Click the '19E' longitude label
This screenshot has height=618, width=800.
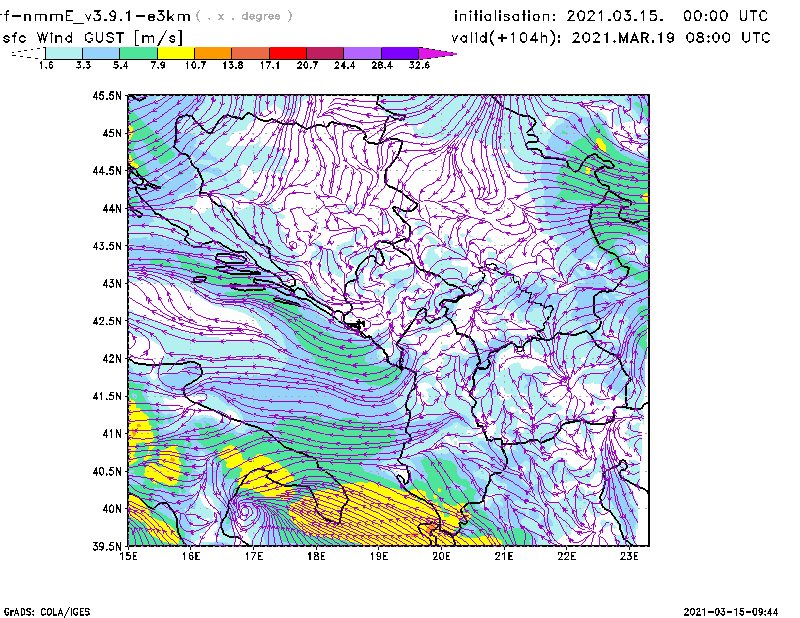pyautogui.click(x=379, y=556)
